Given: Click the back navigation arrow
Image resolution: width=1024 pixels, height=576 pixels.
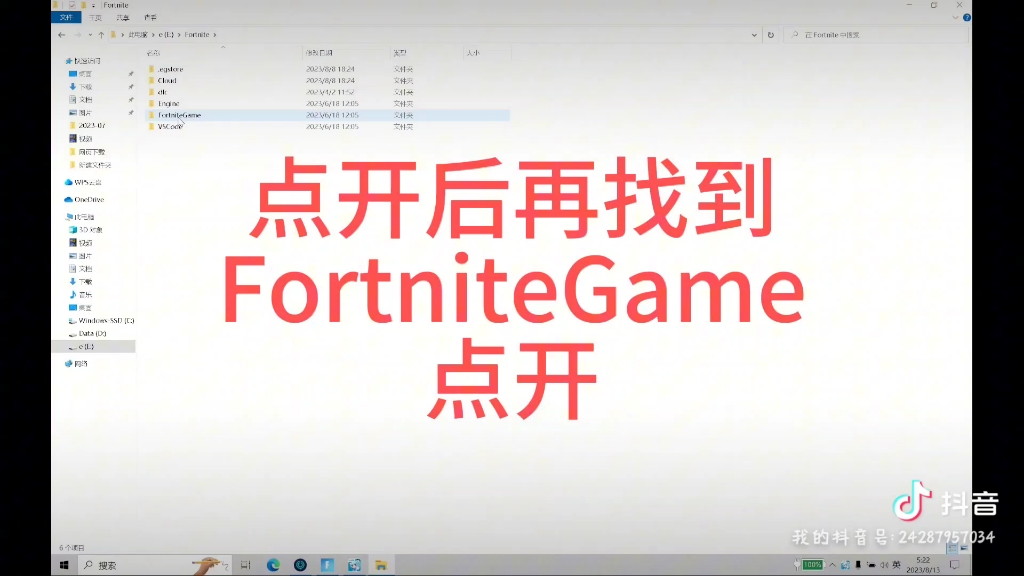Looking at the screenshot, I should pos(62,34).
